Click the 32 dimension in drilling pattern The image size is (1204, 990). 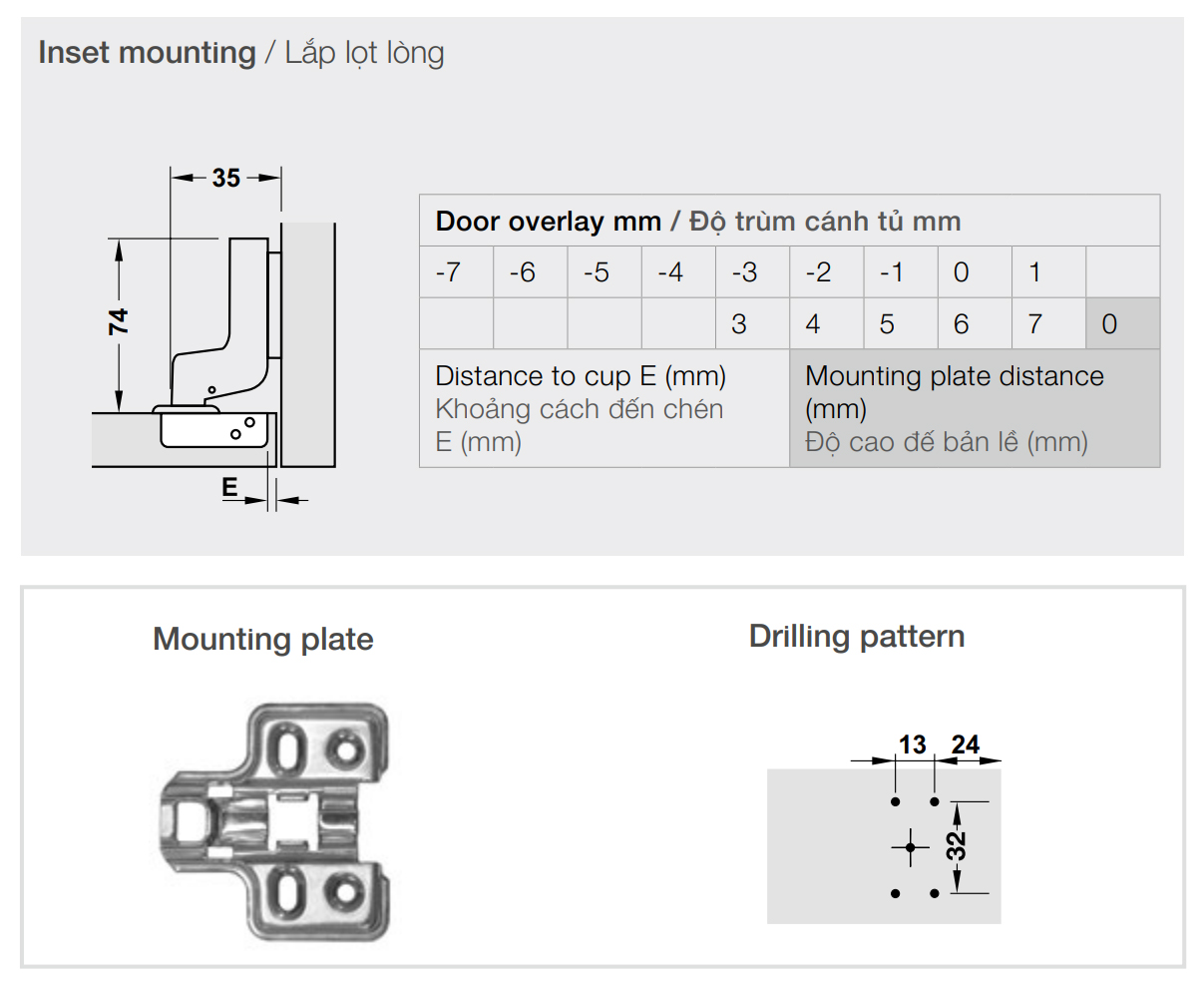click(x=958, y=846)
